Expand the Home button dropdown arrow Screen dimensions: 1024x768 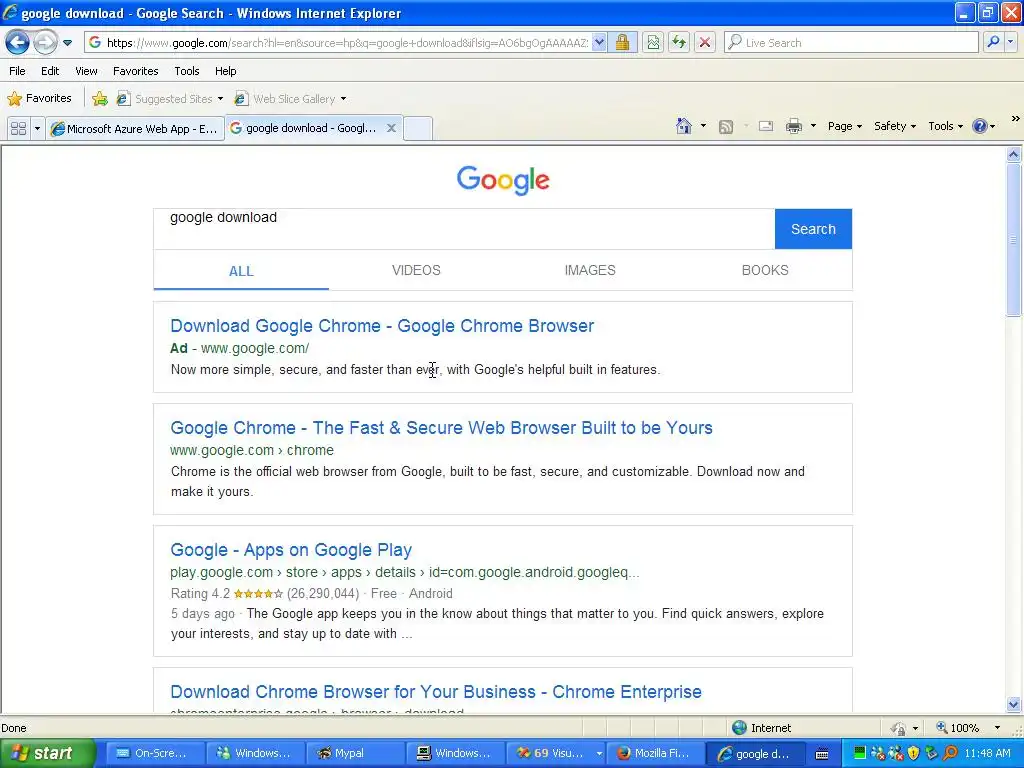[703, 126]
